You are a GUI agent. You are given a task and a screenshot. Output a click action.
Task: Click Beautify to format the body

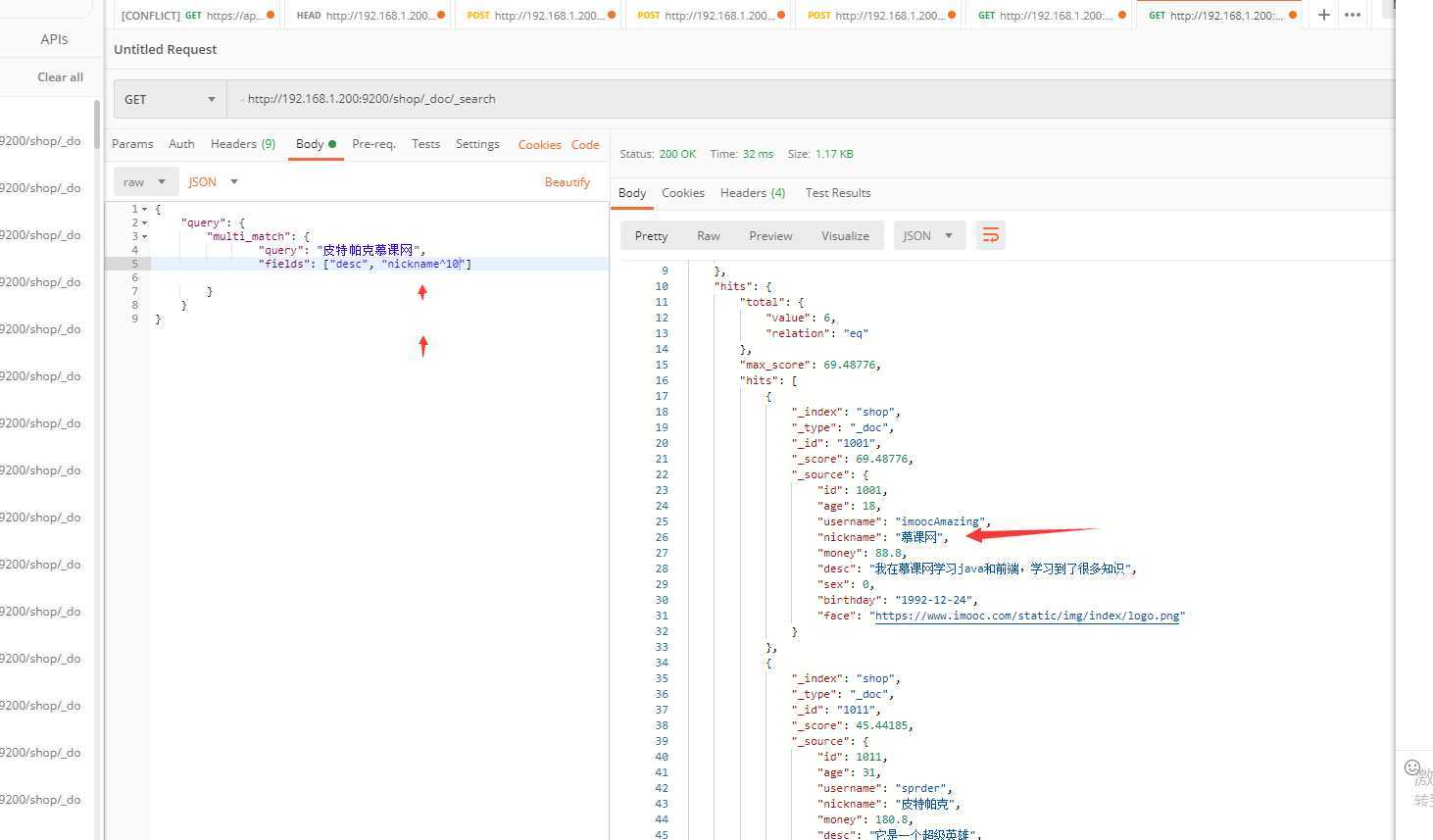[568, 182]
